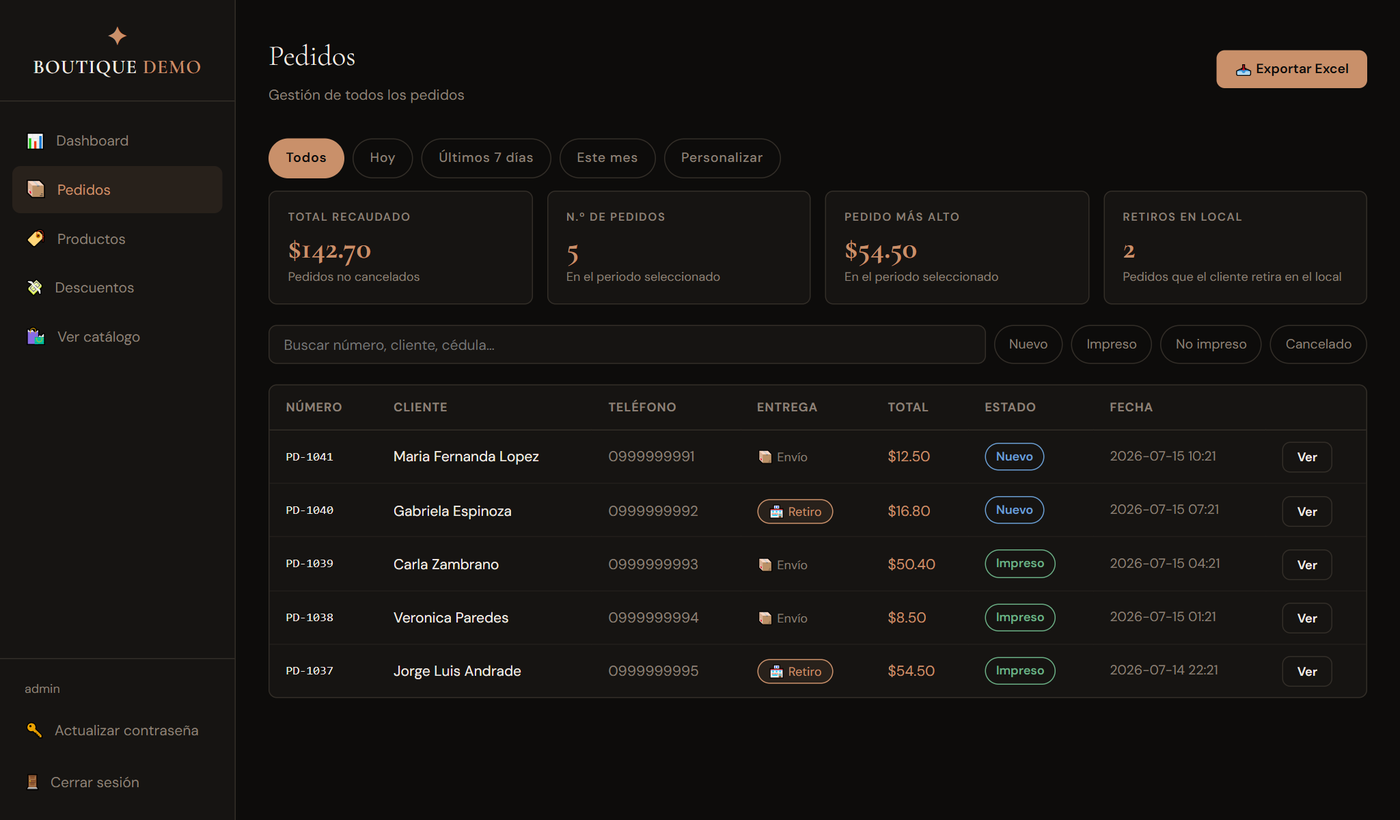Choose Cerrar sesión to log out
Viewport: 1400px width, 820px height.
(117, 782)
